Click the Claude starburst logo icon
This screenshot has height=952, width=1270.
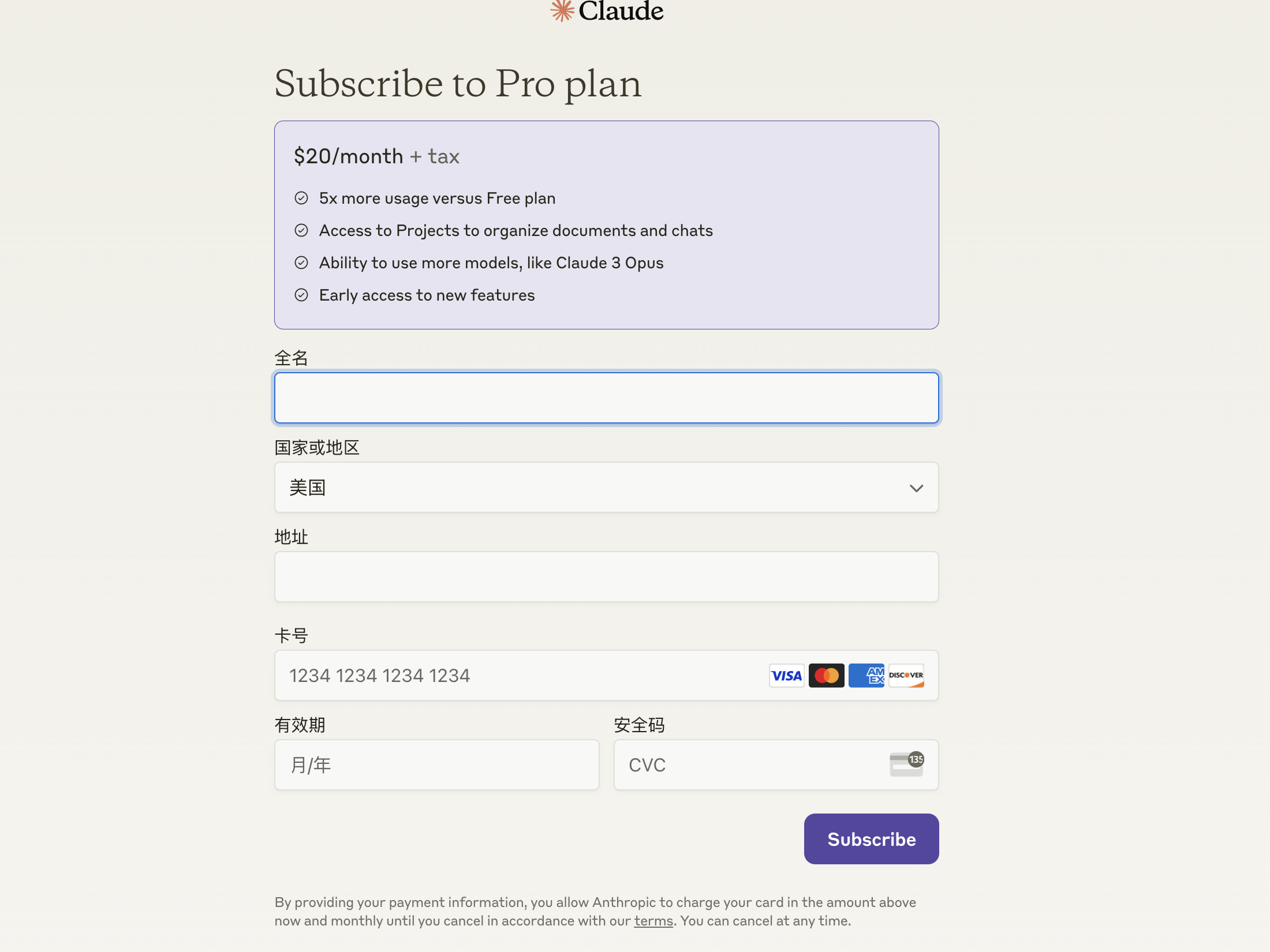click(x=562, y=10)
